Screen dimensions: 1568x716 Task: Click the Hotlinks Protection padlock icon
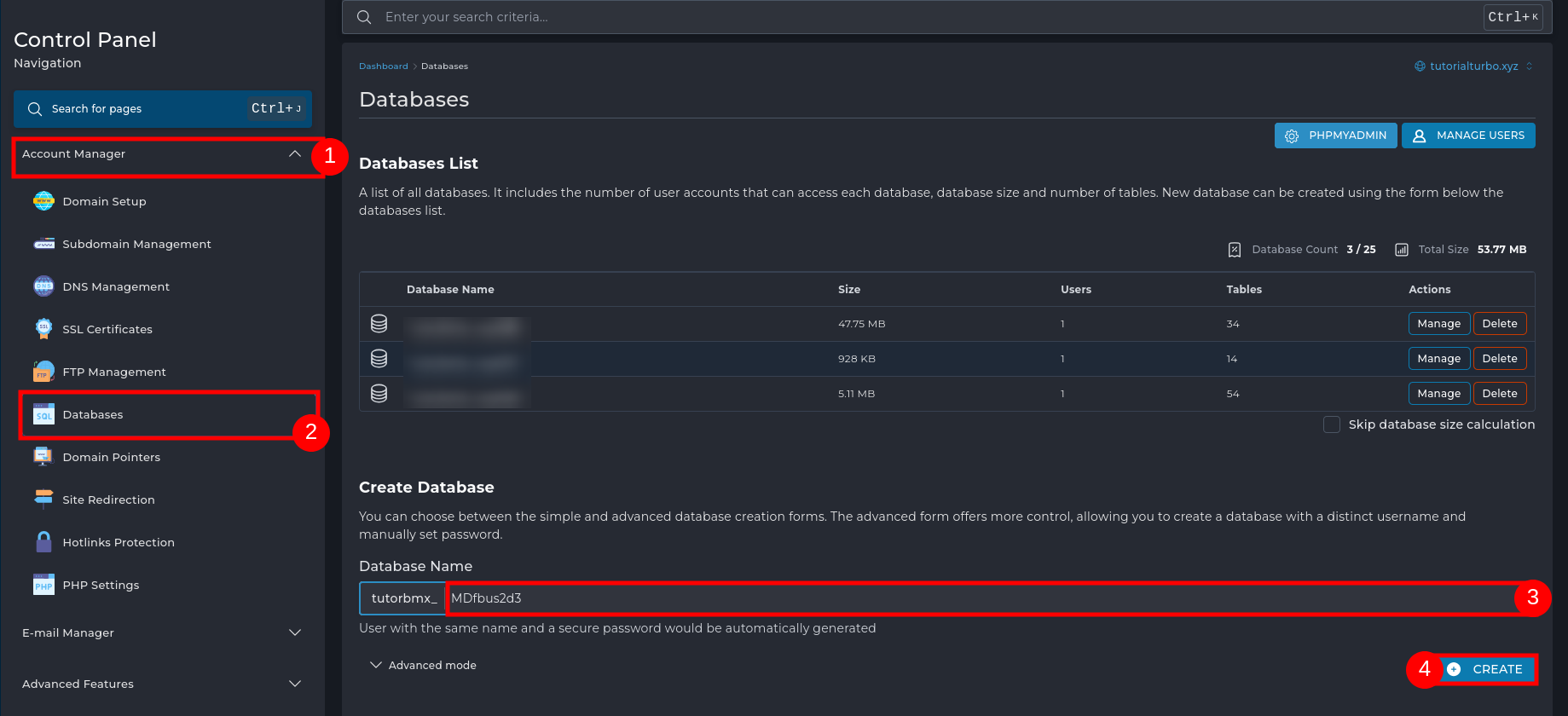[43, 542]
